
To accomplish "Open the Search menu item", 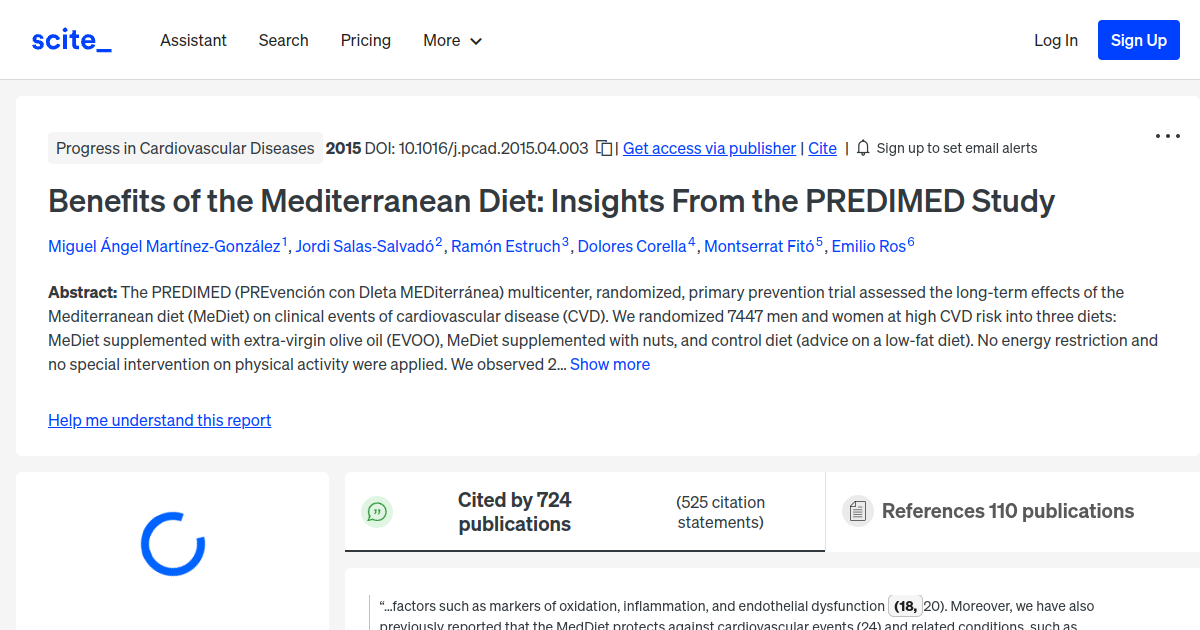I will 283,40.
